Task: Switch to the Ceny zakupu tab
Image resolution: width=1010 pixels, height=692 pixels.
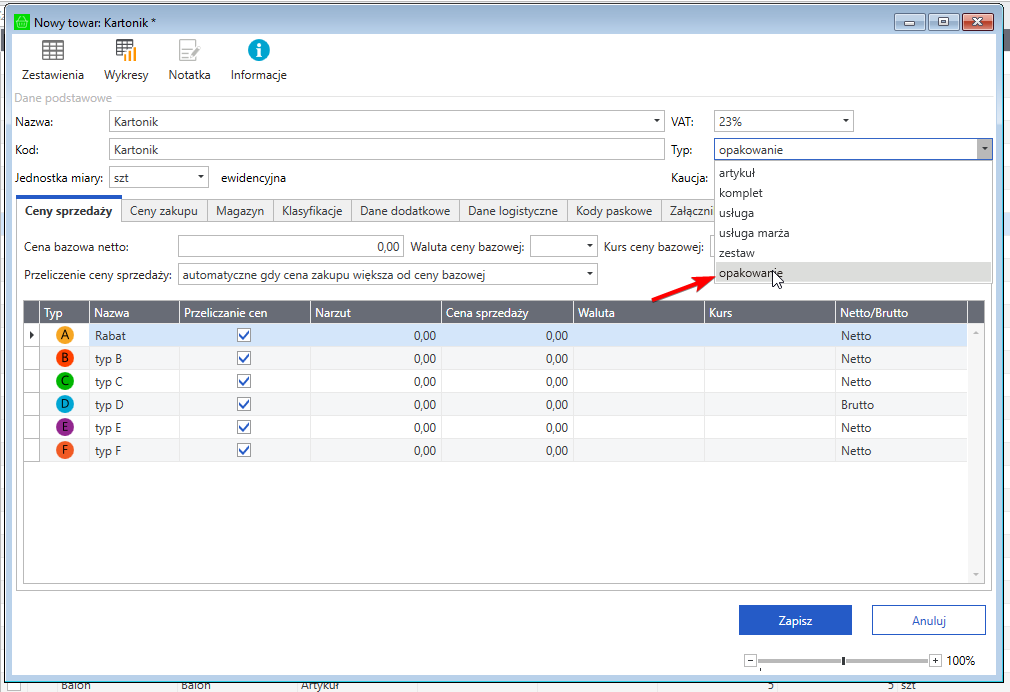Action: [164, 211]
